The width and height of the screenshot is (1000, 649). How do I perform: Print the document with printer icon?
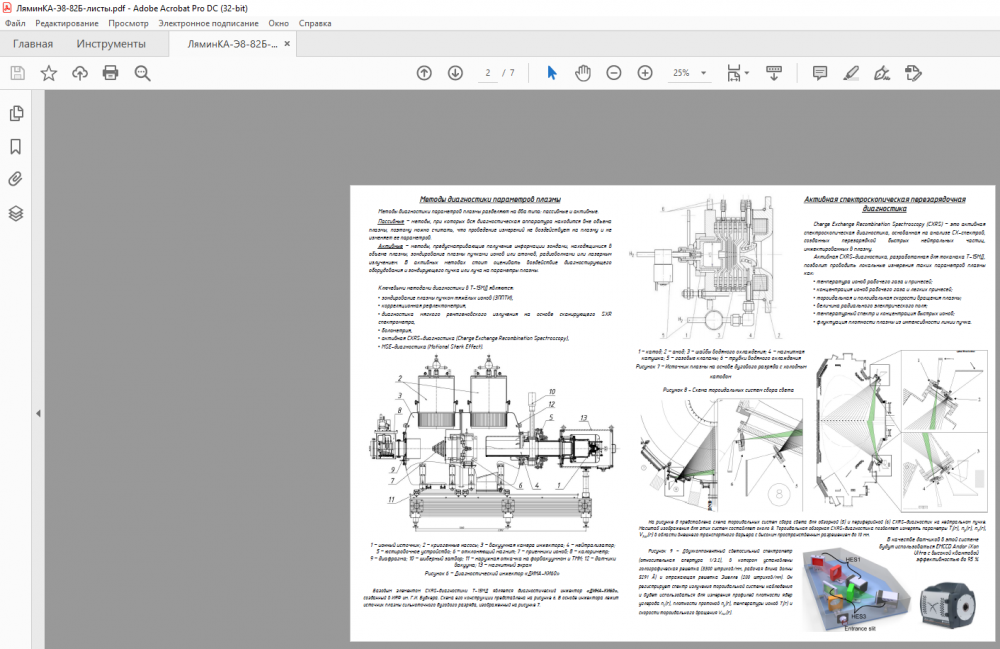point(111,73)
